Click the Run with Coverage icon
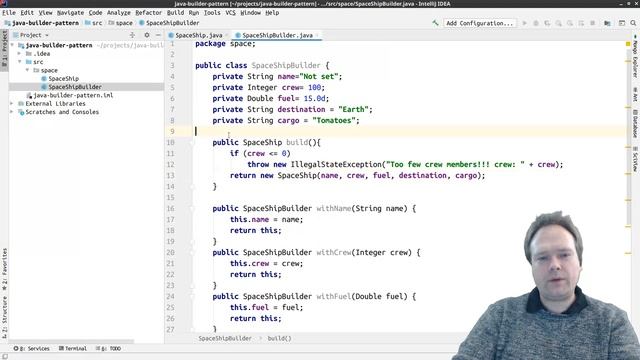Image resolution: width=640 pixels, height=360 pixels. (x=547, y=23)
